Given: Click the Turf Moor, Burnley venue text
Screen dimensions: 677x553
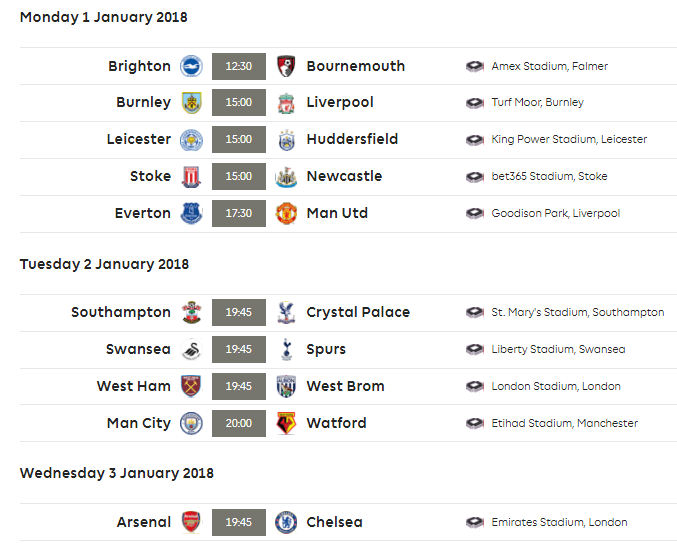Looking at the screenshot, I should [x=537, y=103].
